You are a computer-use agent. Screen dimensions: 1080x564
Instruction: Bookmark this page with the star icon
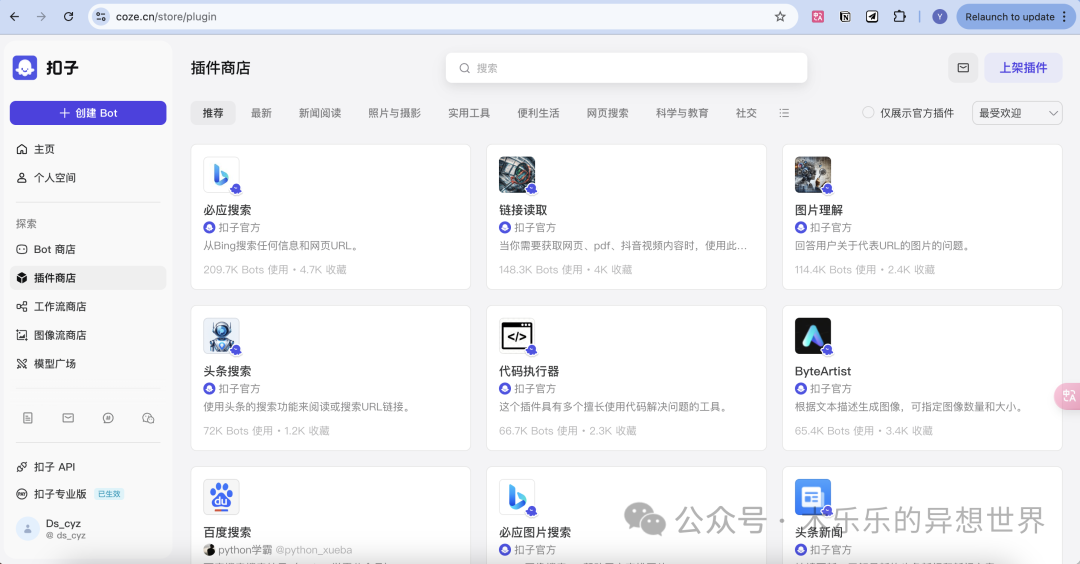coord(780,17)
